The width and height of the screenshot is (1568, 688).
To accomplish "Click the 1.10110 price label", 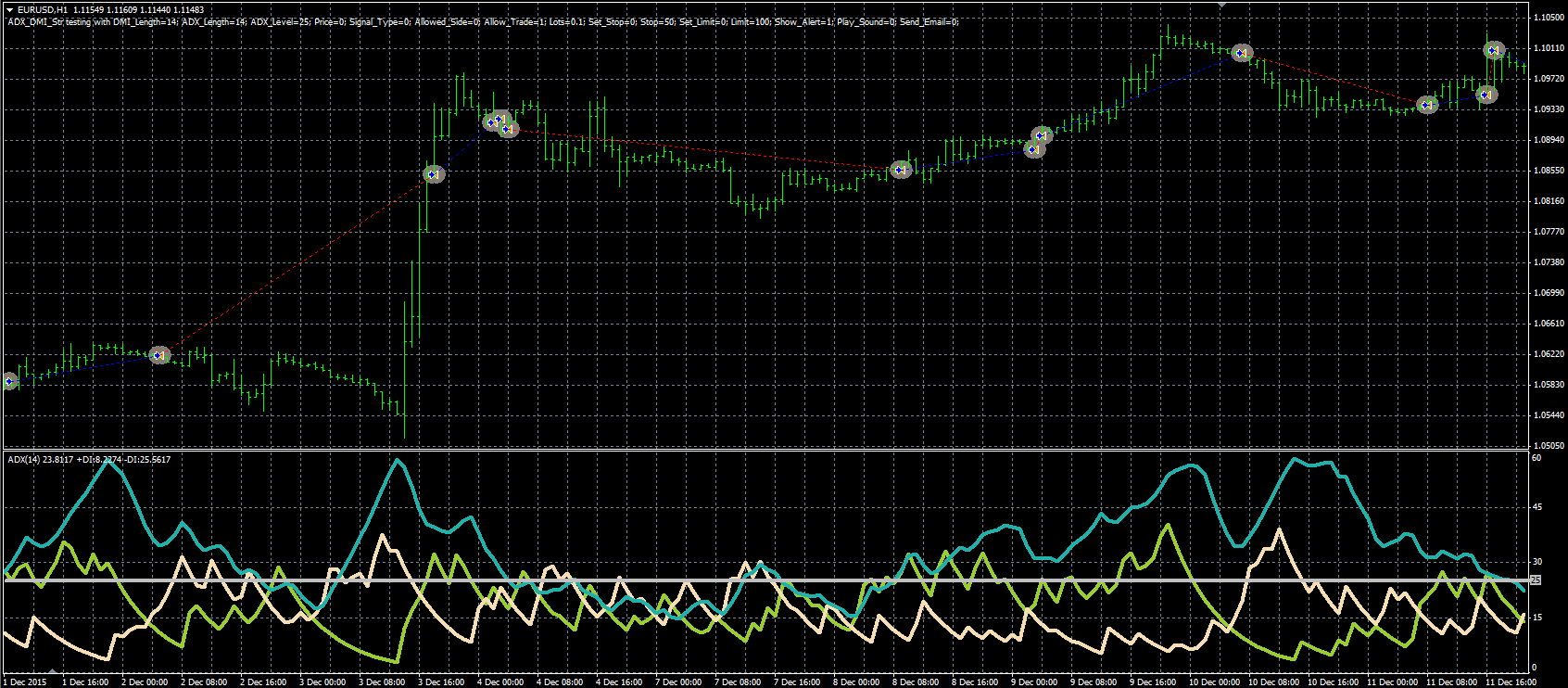I will (1549, 48).
